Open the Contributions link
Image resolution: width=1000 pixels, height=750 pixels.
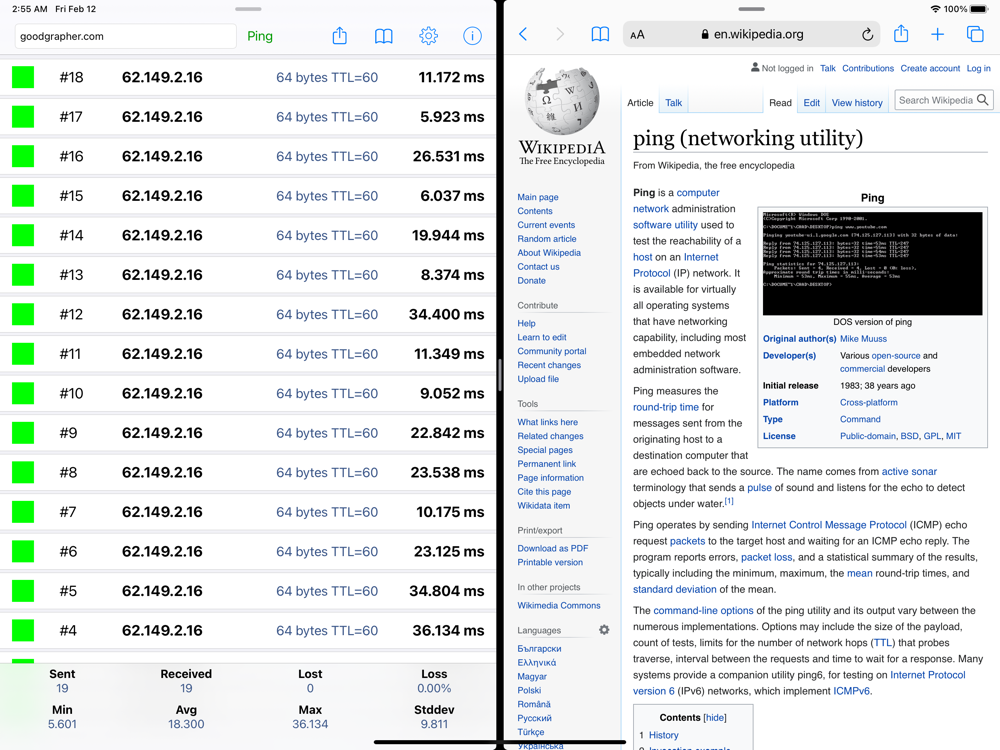tap(867, 68)
